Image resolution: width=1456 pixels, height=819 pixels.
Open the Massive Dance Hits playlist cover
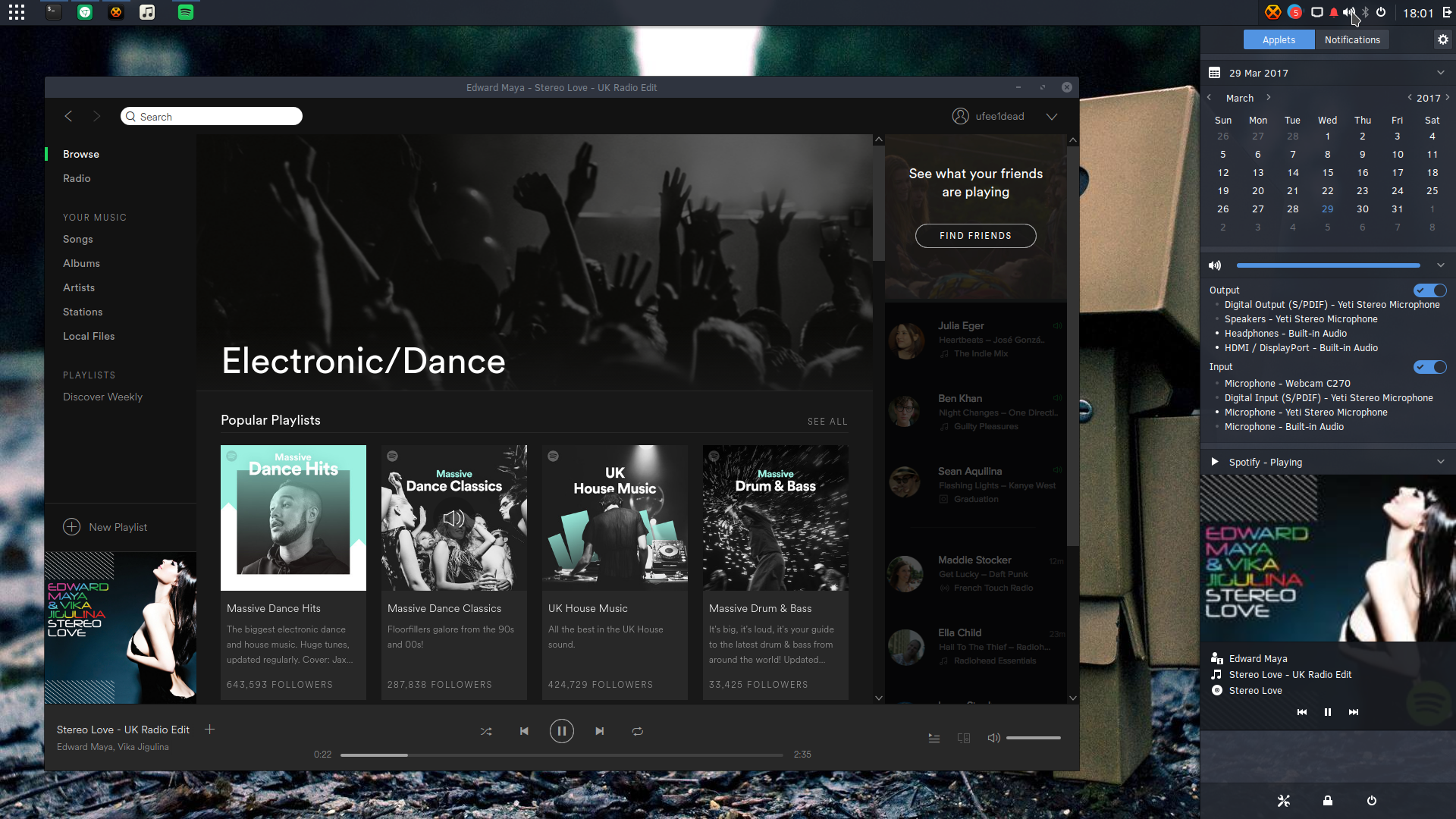click(x=293, y=518)
